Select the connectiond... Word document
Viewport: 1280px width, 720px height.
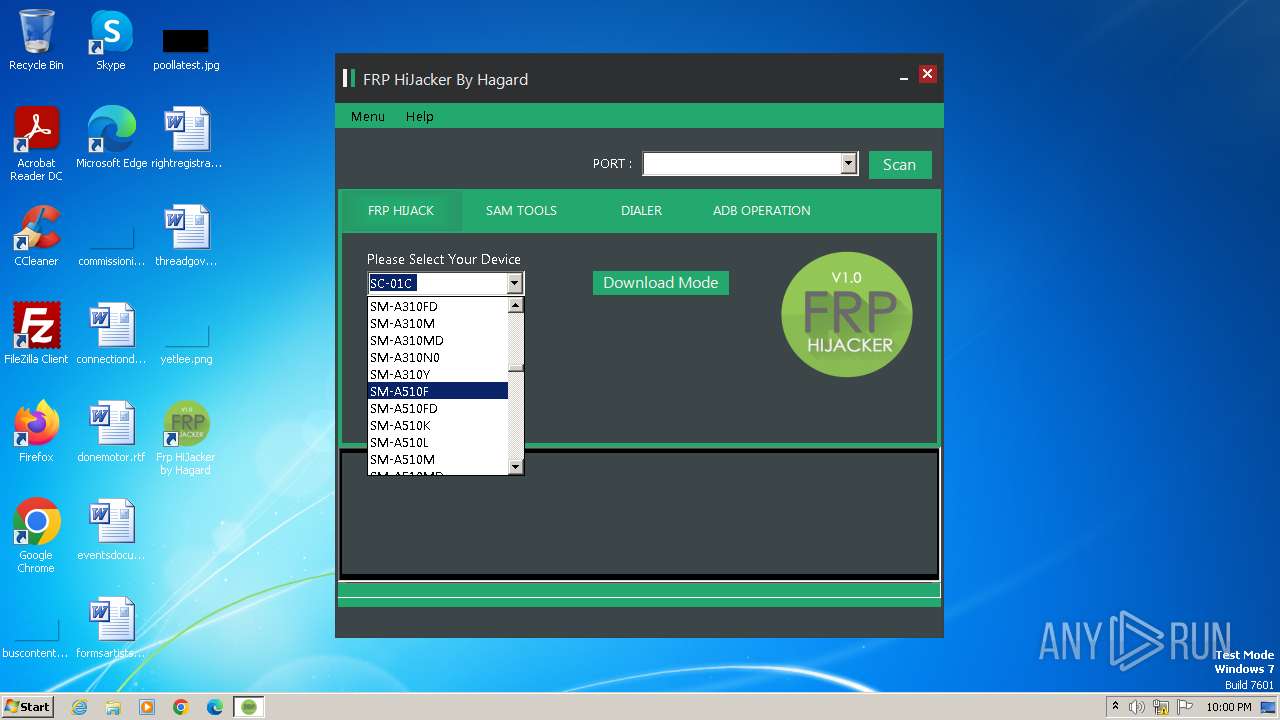tap(111, 334)
